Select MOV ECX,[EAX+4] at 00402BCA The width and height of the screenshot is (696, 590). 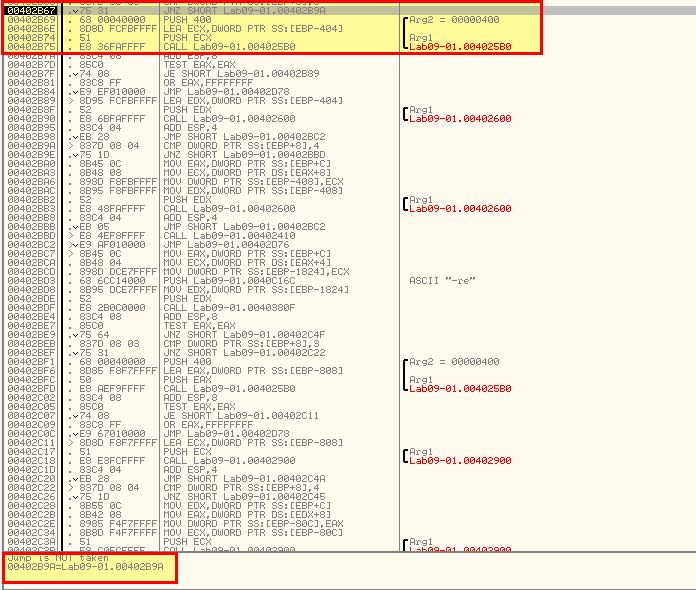[x=247, y=262]
